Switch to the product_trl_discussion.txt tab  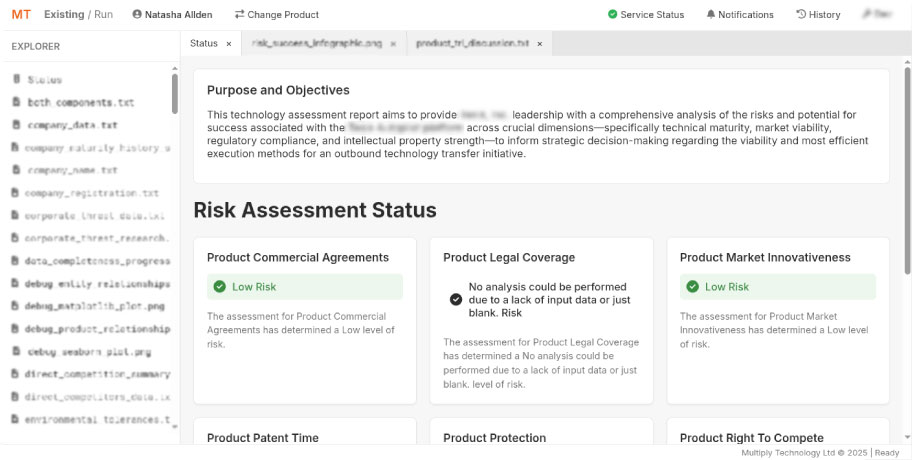tap(471, 44)
